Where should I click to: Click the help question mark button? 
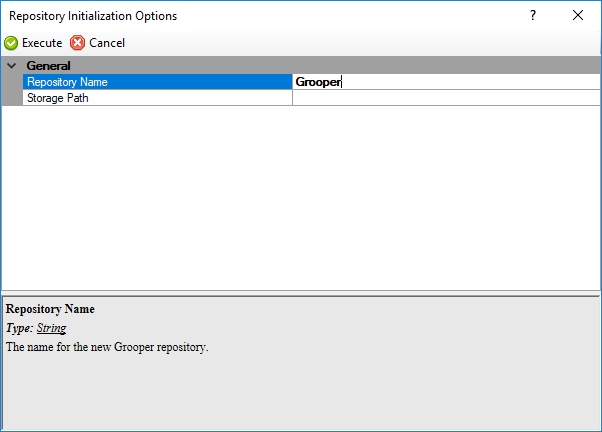[533, 16]
